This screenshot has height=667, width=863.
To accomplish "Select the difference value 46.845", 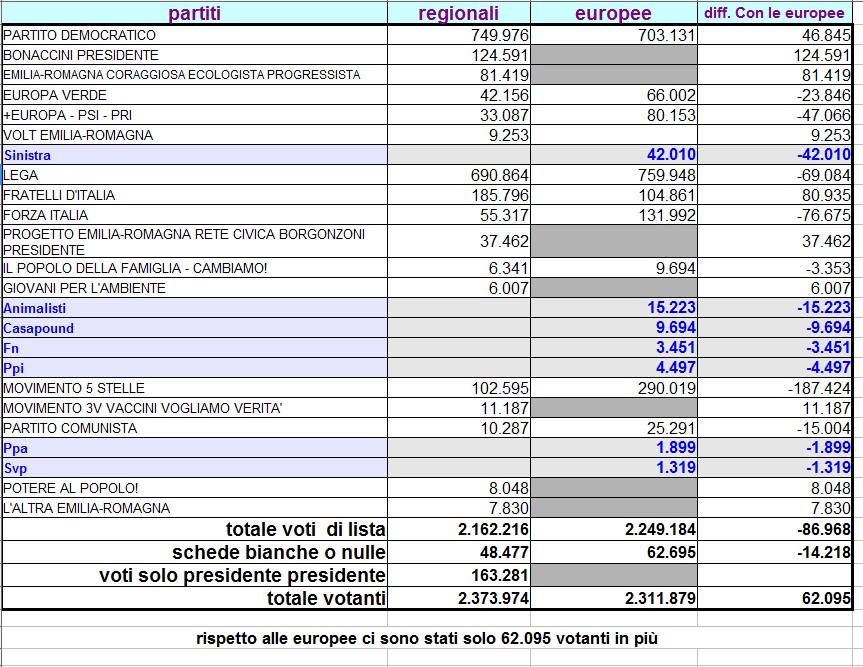I will (x=826, y=35).
